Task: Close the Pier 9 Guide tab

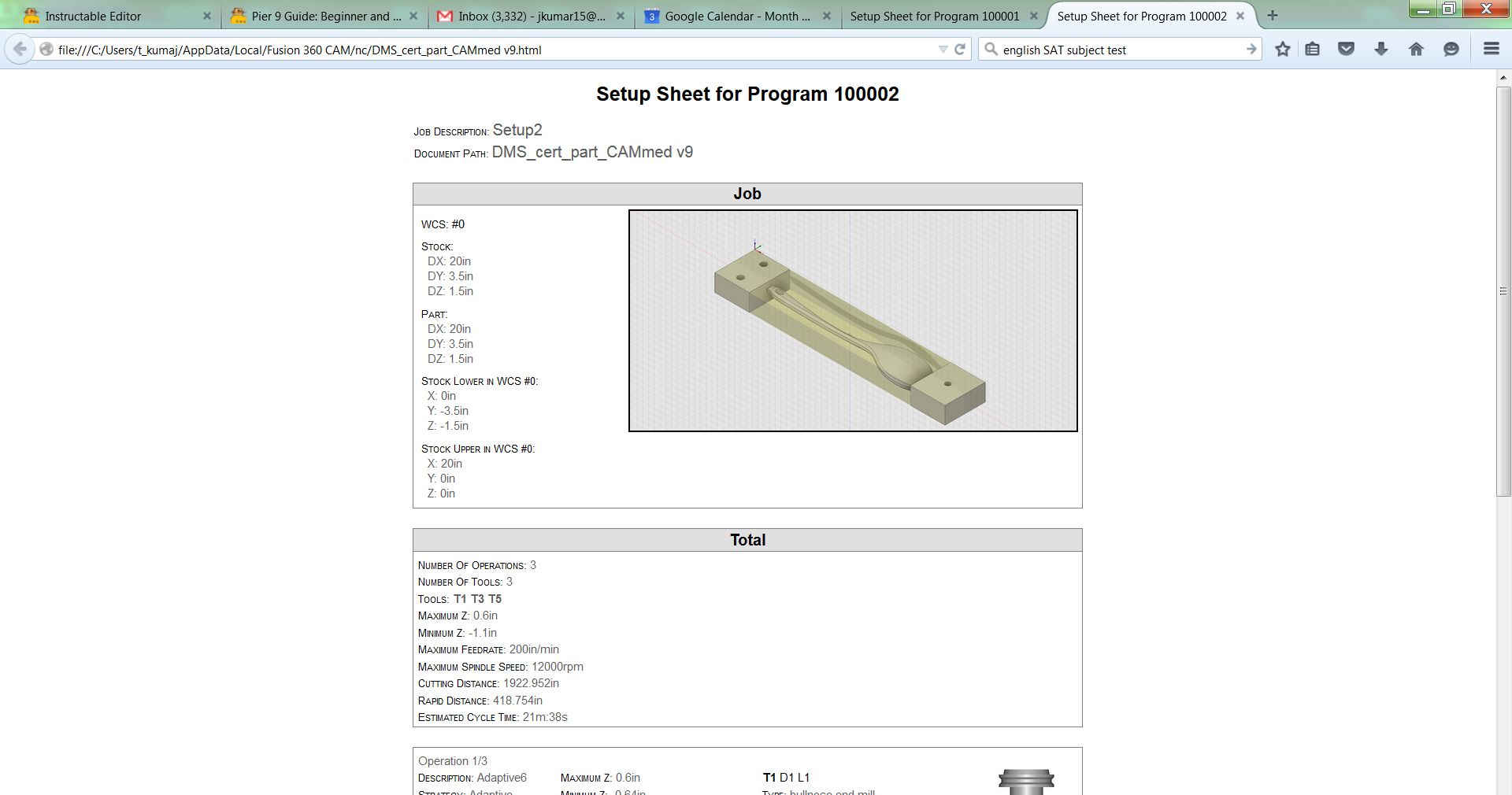Action: 413,16
